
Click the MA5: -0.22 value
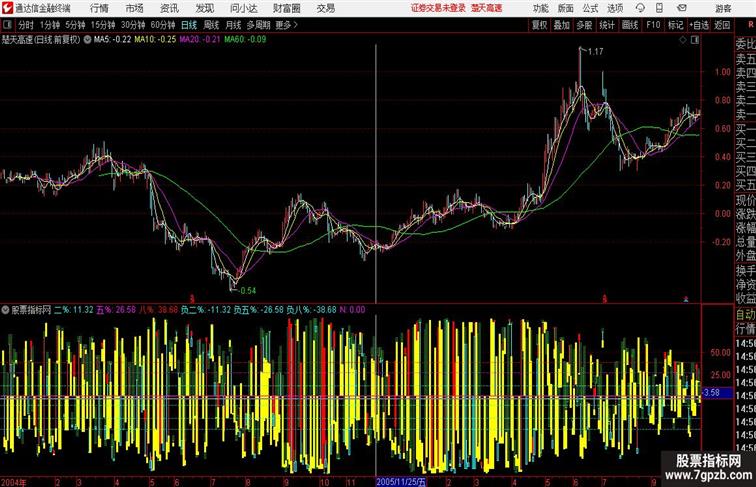(112, 40)
